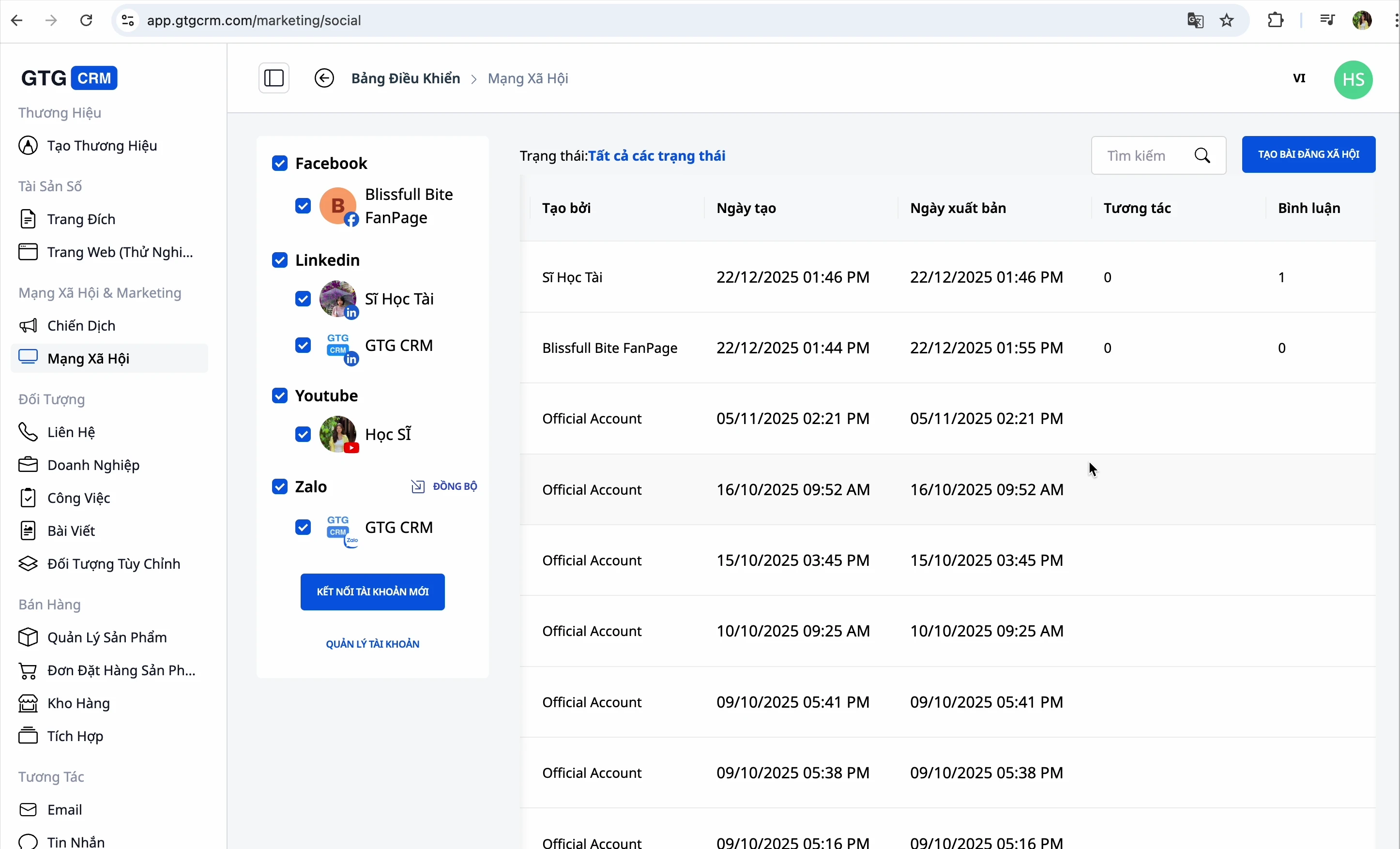This screenshot has width=1400, height=849.
Task: Uncheck the Youtube platform checkbox
Action: (279, 395)
